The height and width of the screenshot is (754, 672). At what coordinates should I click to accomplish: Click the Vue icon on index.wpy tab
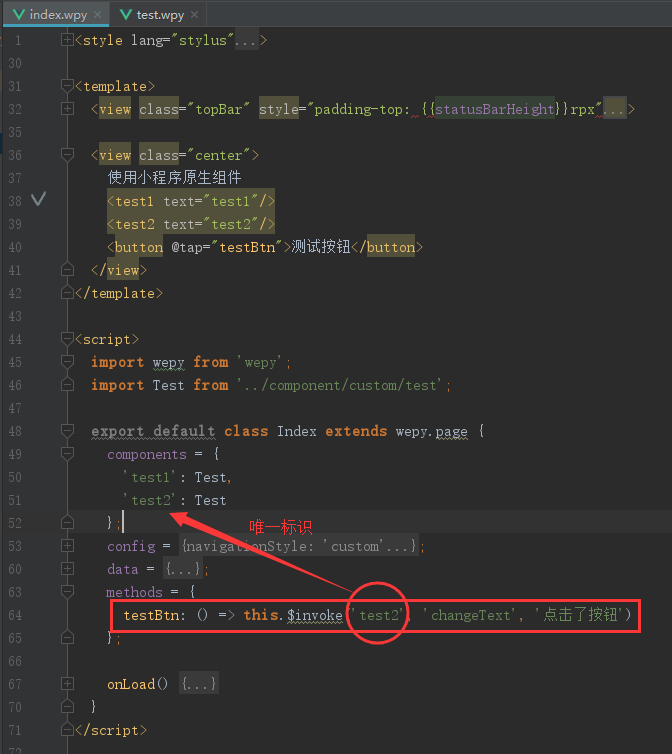pos(19,14)
